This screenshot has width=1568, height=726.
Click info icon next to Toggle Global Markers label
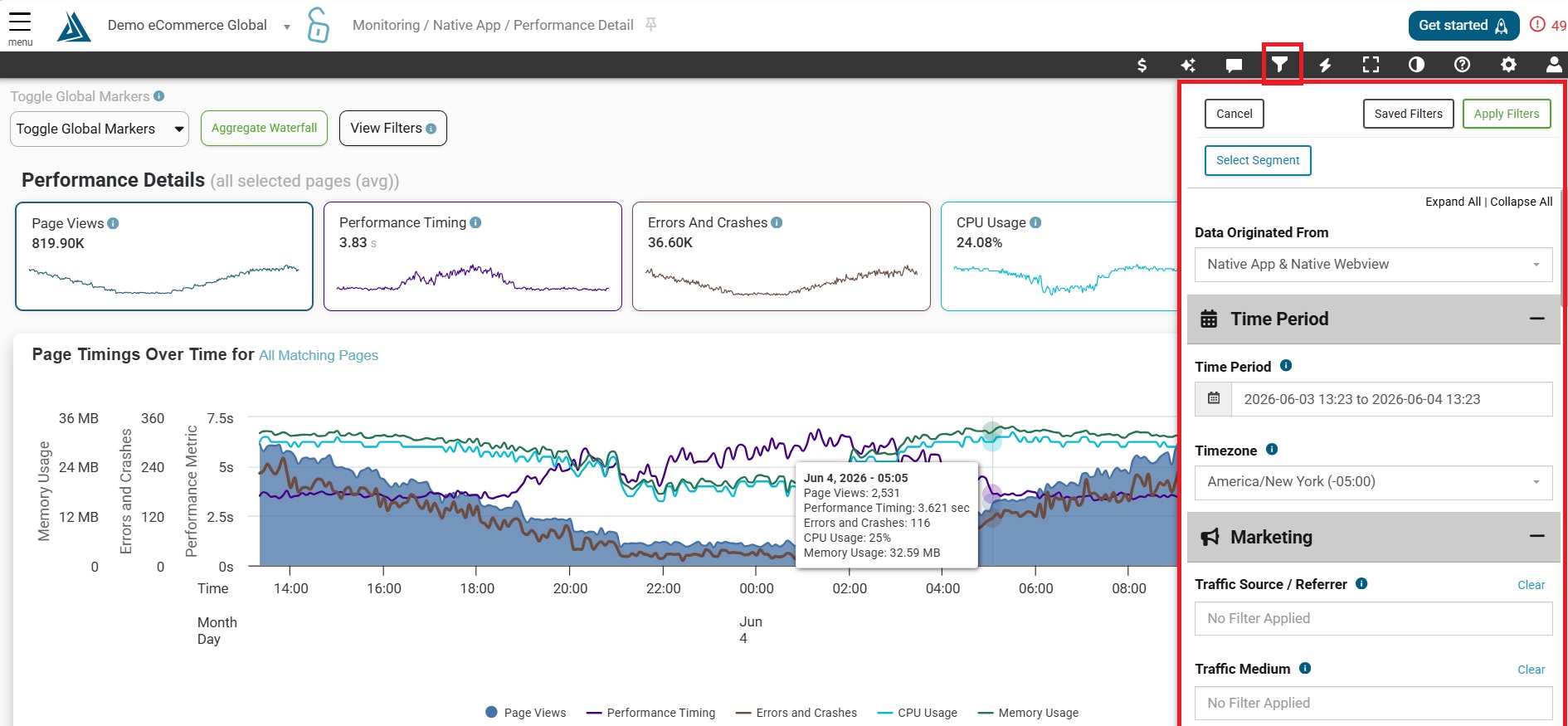[x=158, y=96]
